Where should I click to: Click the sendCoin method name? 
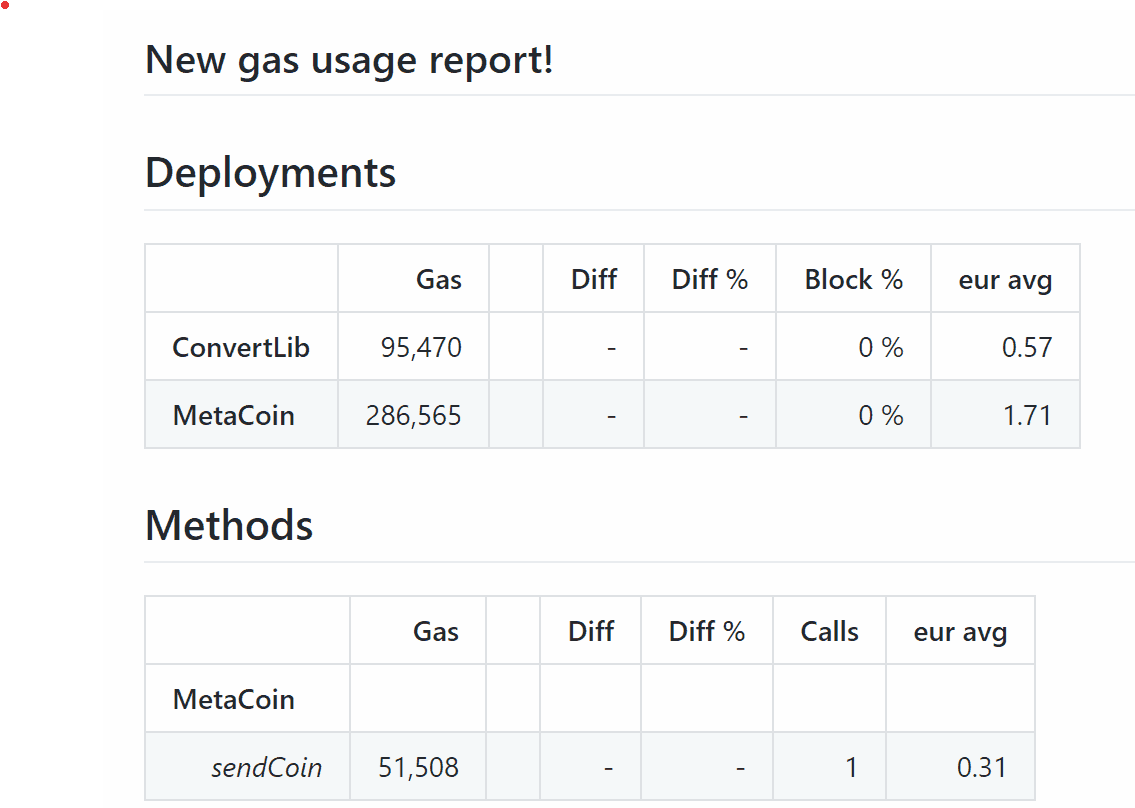266,767
